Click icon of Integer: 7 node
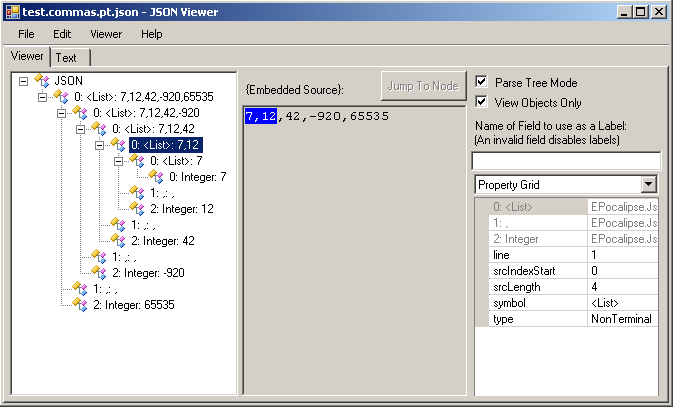 click(x=155, y=176)
